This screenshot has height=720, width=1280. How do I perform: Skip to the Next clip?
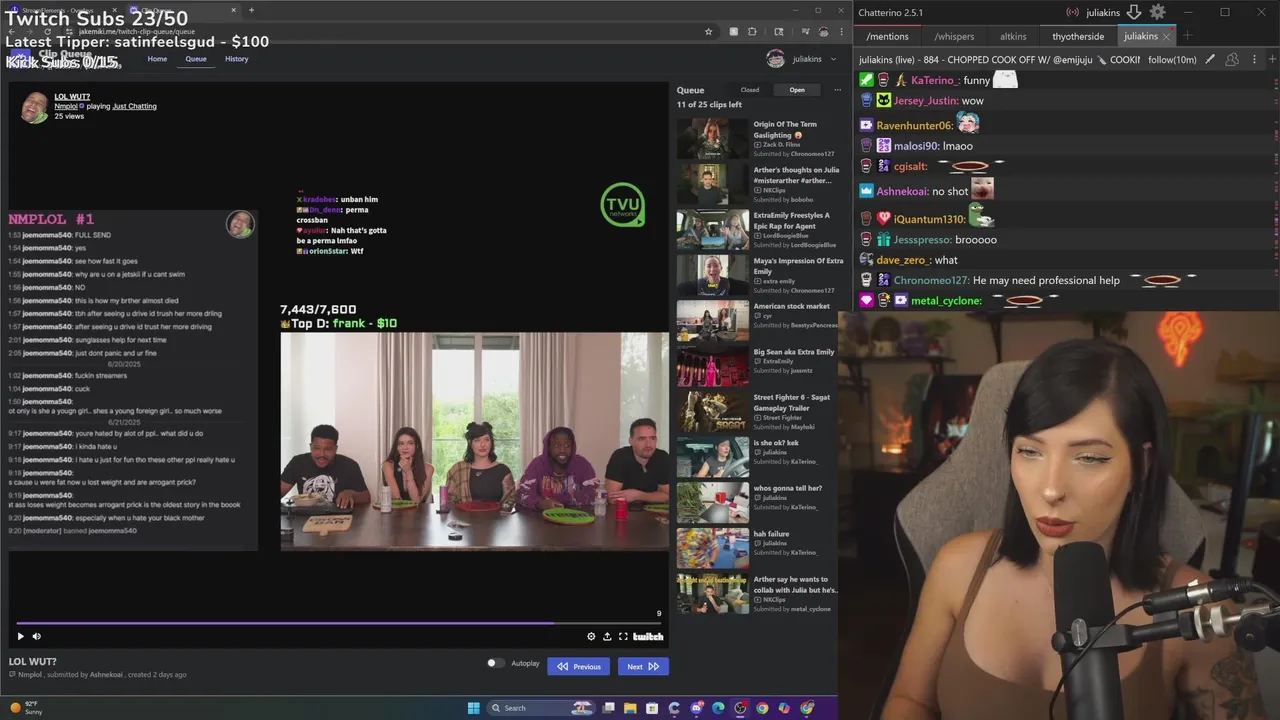coord(643,666)
